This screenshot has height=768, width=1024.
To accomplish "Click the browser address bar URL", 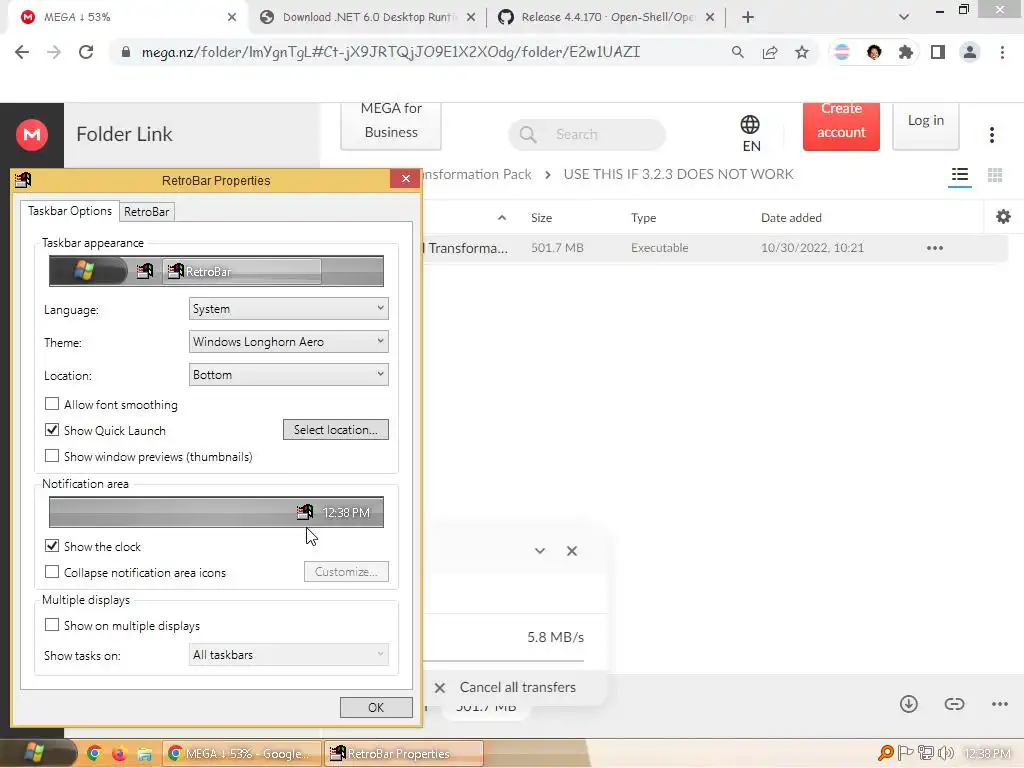I will [x=391, y=52].
